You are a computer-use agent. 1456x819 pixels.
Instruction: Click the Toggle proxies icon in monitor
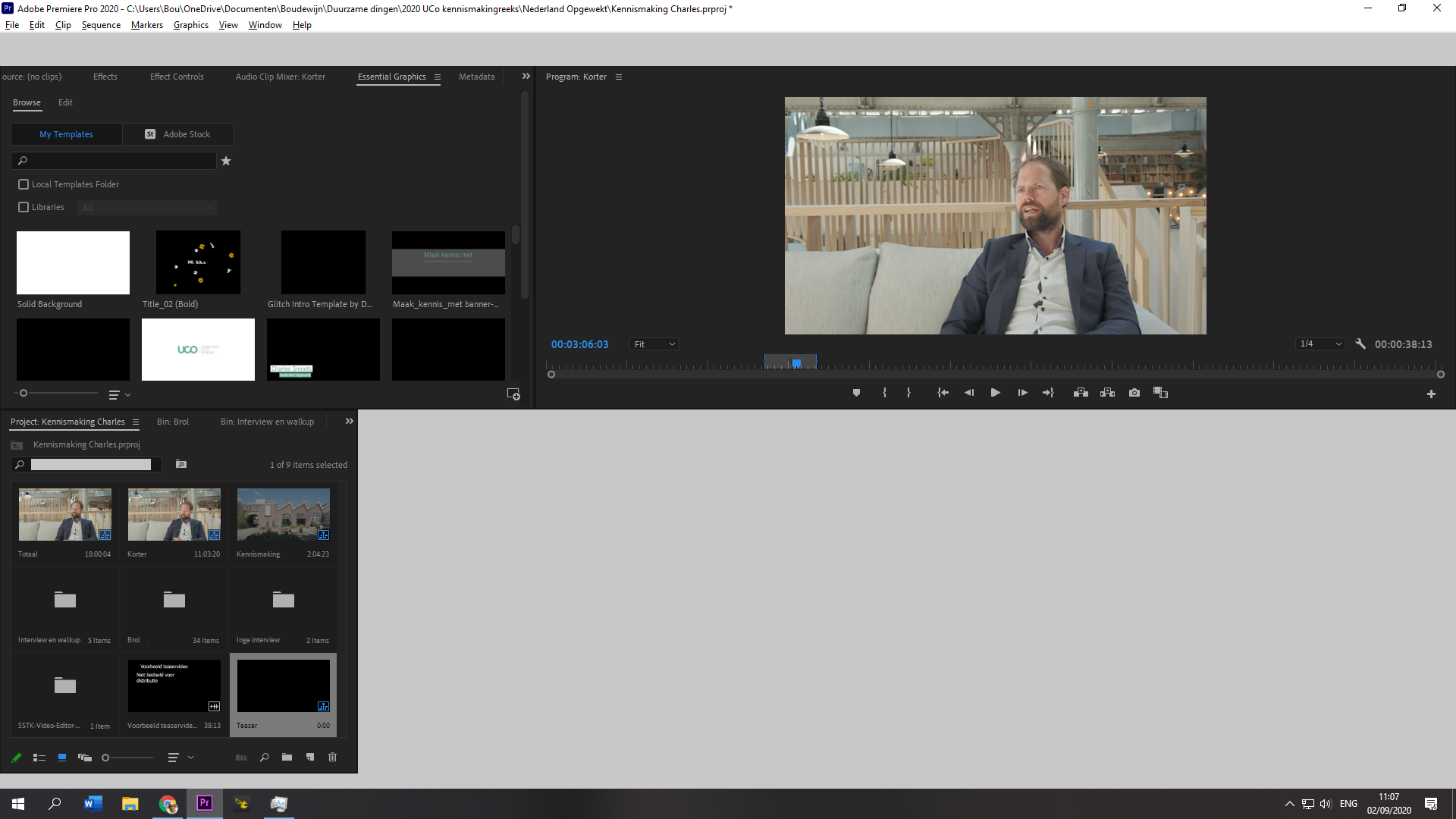pos(1160,392)
